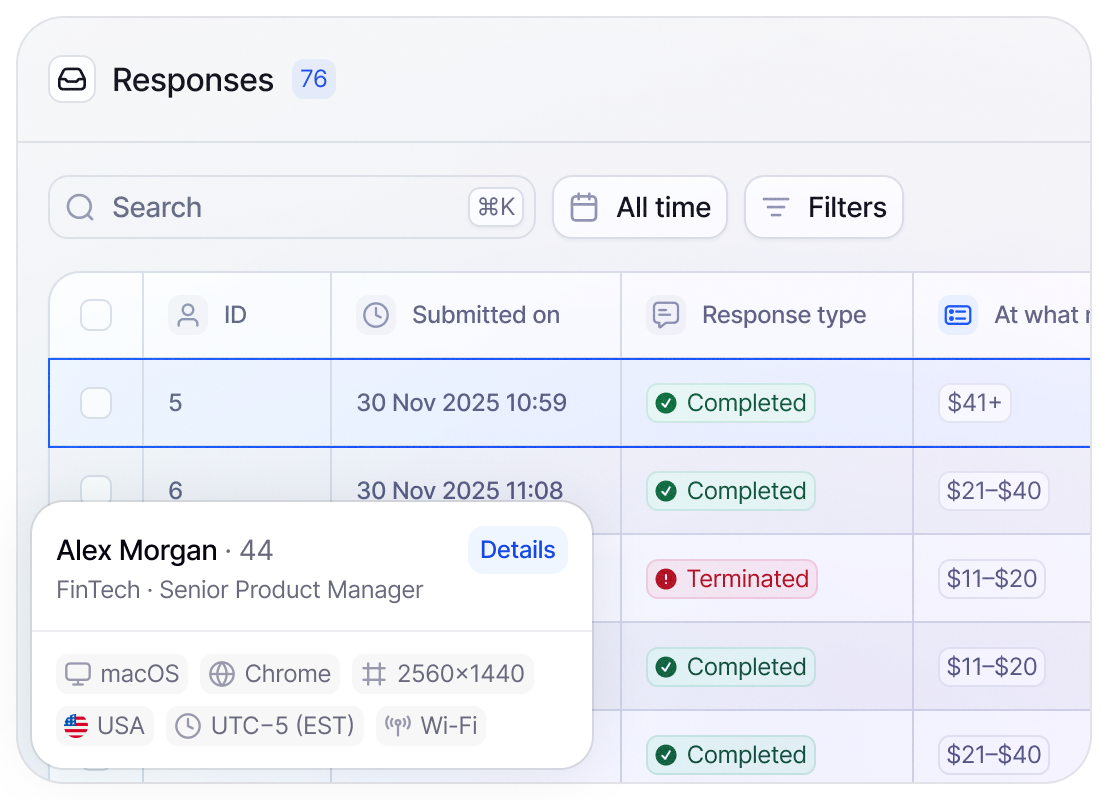The image size is (1108, 800).
Task: Click the clock icon beside Submitted on
Action: point(376,315)
